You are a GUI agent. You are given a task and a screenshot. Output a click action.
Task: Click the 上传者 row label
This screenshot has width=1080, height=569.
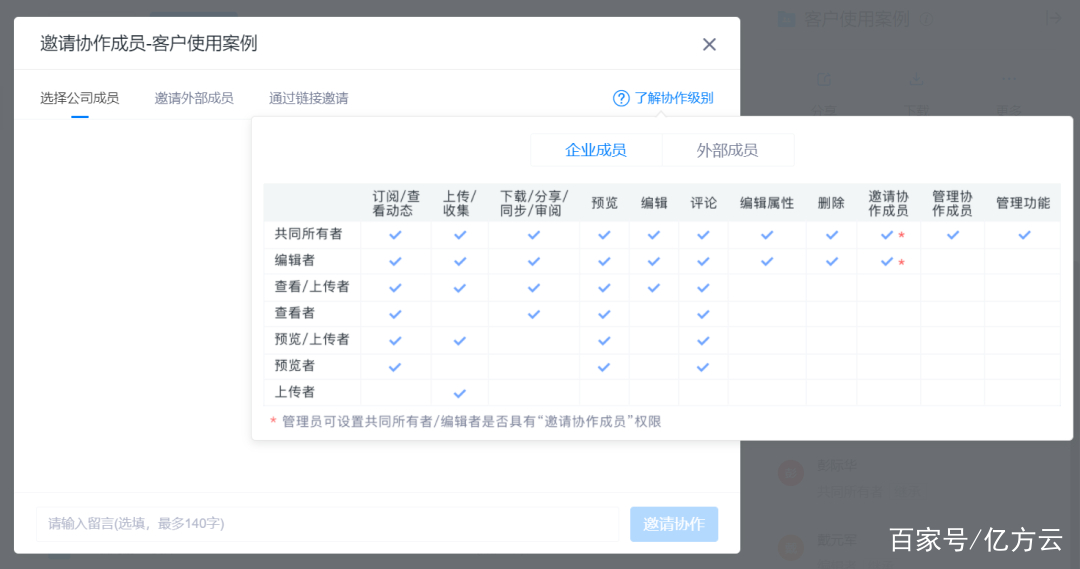pos(294,392)
